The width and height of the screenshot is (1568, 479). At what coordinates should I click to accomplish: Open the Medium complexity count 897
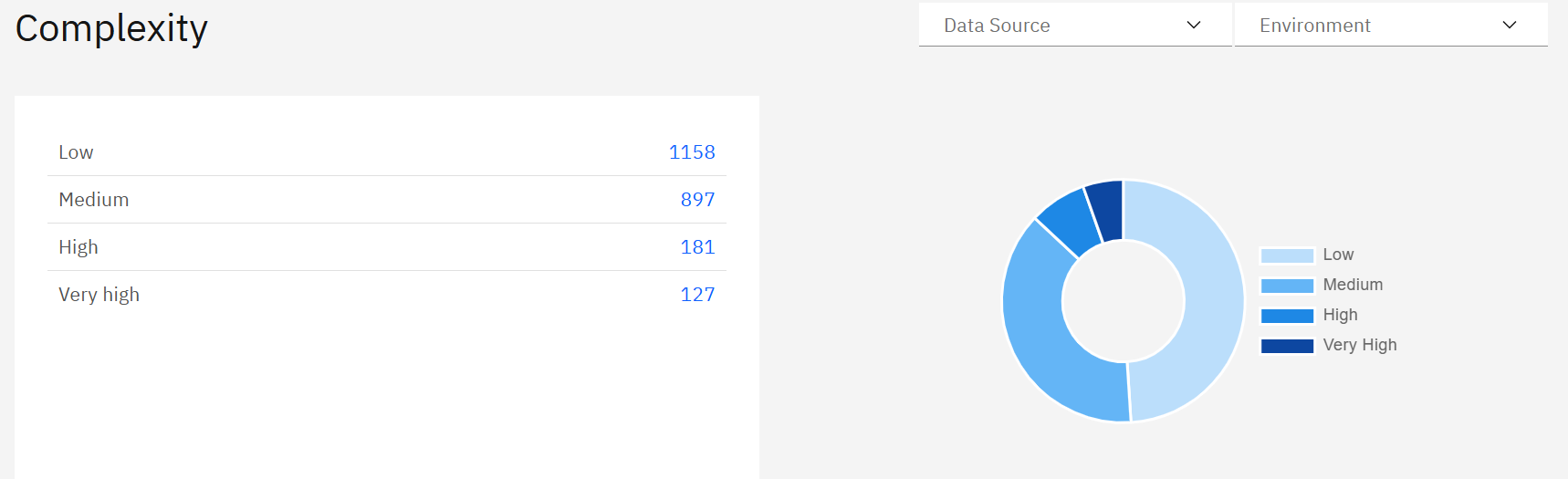click(697, 200)
